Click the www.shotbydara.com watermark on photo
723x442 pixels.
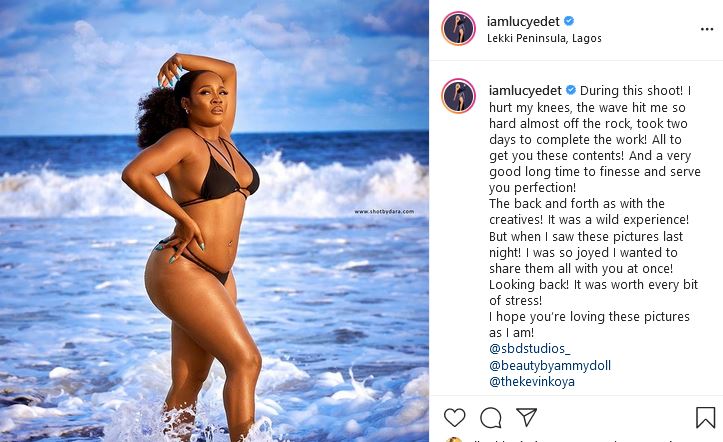(384, 212)
